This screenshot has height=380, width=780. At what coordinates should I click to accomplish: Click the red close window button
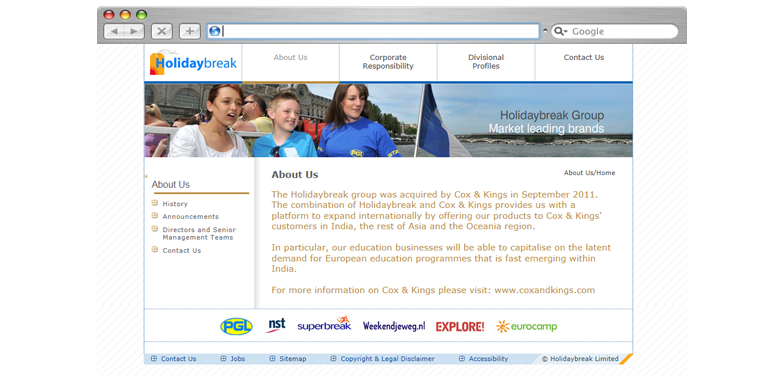click(x=108, y=14)
